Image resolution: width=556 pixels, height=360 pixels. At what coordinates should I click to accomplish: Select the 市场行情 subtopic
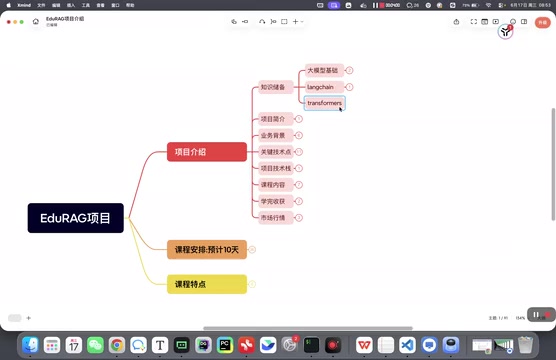[x=276, y=218]
